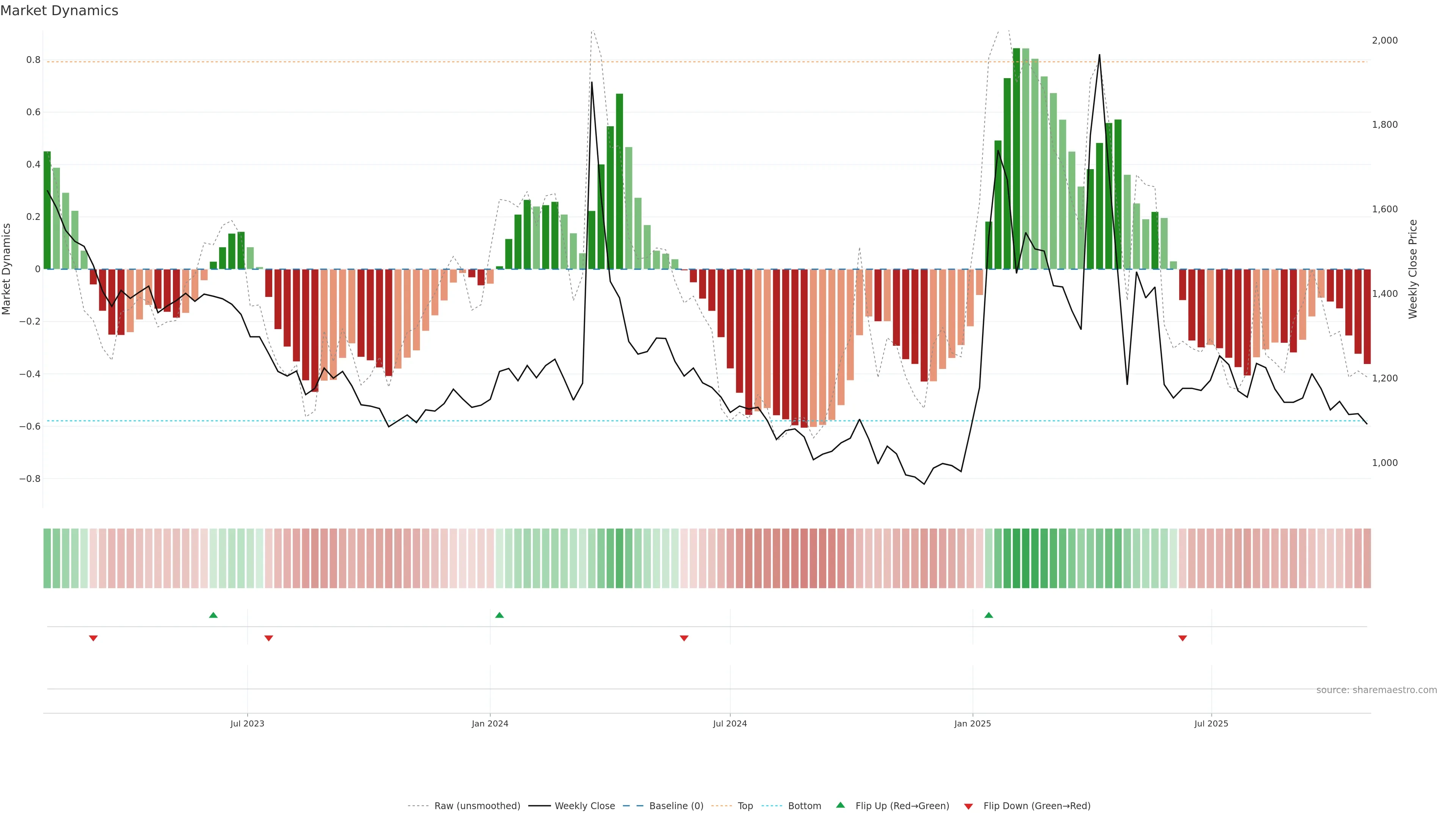The height and width of the screenshot is (819, 1456).
Task: Hide the Bottom line via legend
Action: point(804,806)
